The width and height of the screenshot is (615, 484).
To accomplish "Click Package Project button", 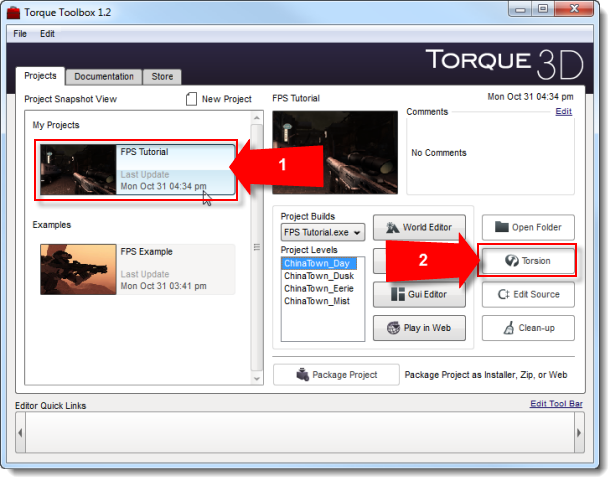I will [336, 375].
